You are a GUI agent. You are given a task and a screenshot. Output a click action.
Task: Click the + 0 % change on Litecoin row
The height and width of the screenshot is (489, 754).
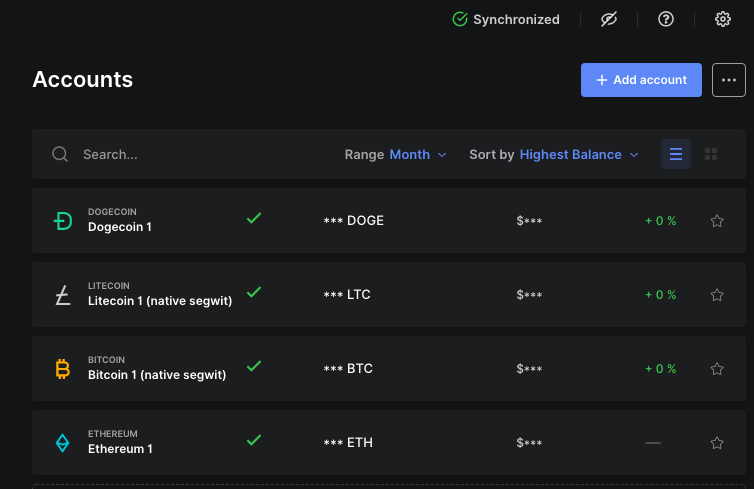pyautogui.click(x=660, y=295)
